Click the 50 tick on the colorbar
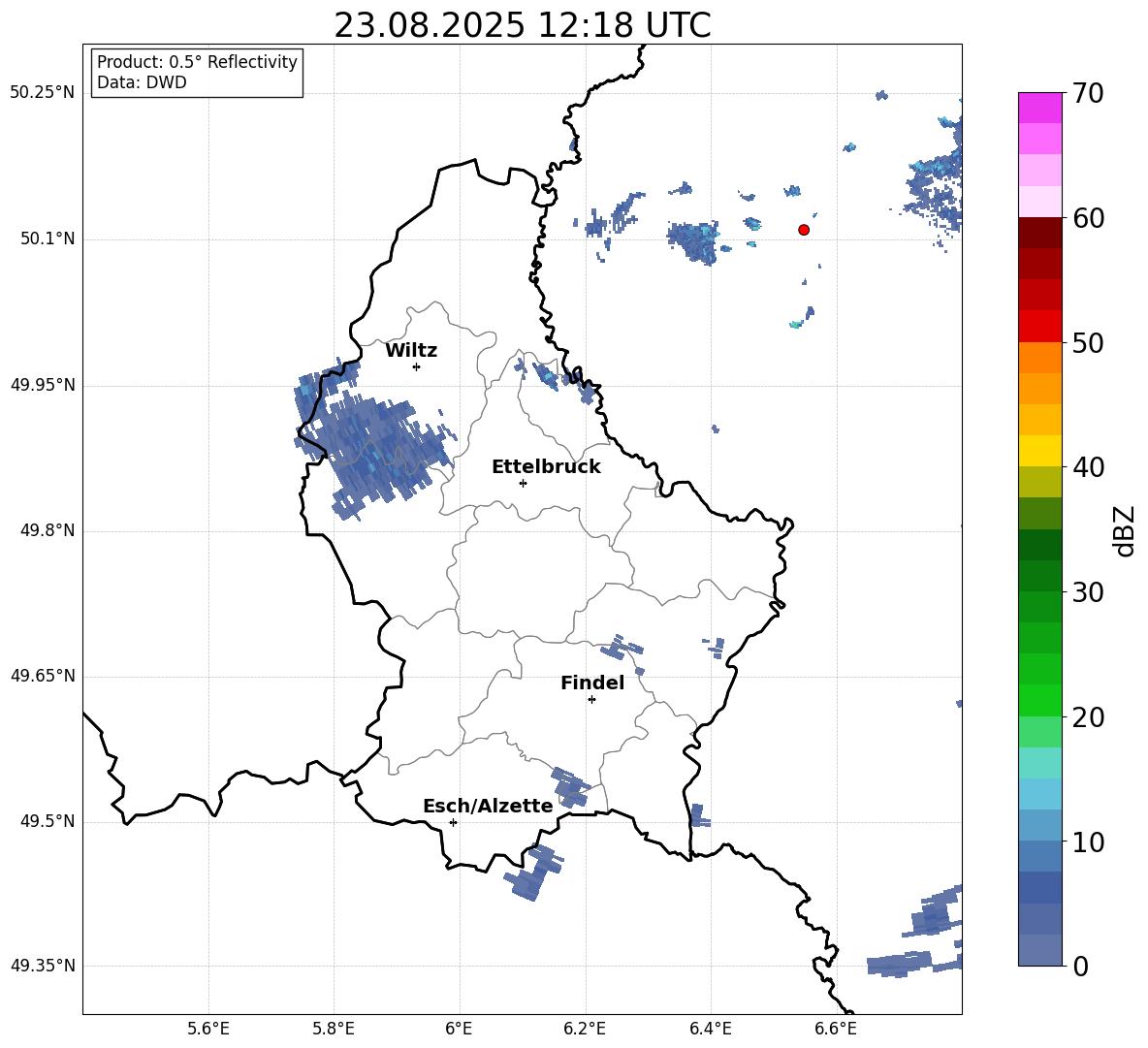1148x1048 pixels. coord(1088,342)
